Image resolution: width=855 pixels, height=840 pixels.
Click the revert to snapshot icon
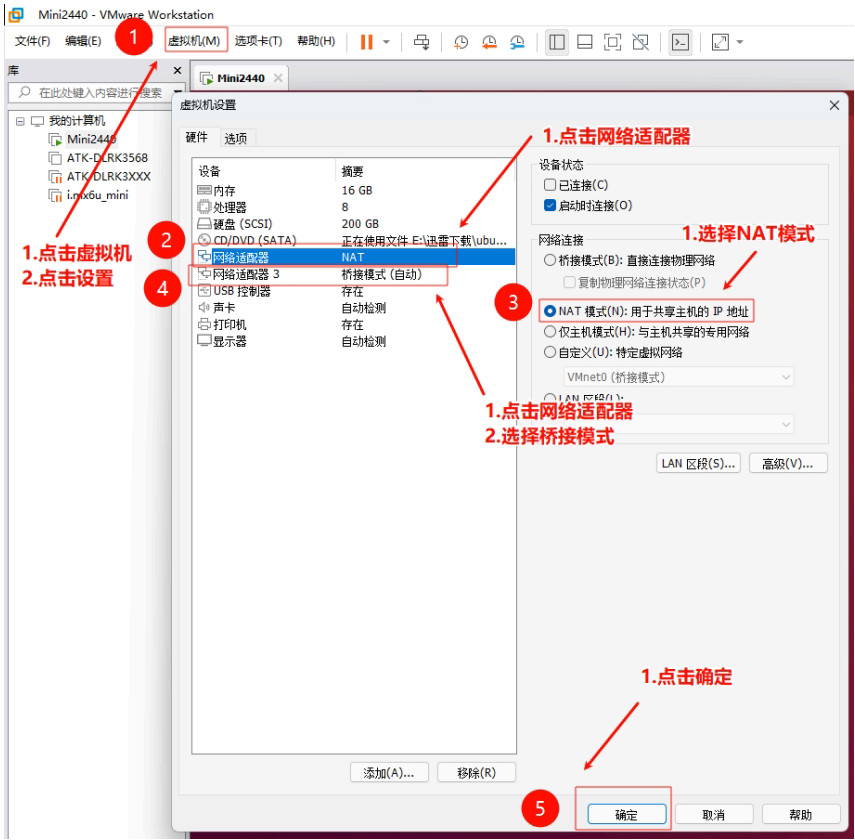pos(489,41)
